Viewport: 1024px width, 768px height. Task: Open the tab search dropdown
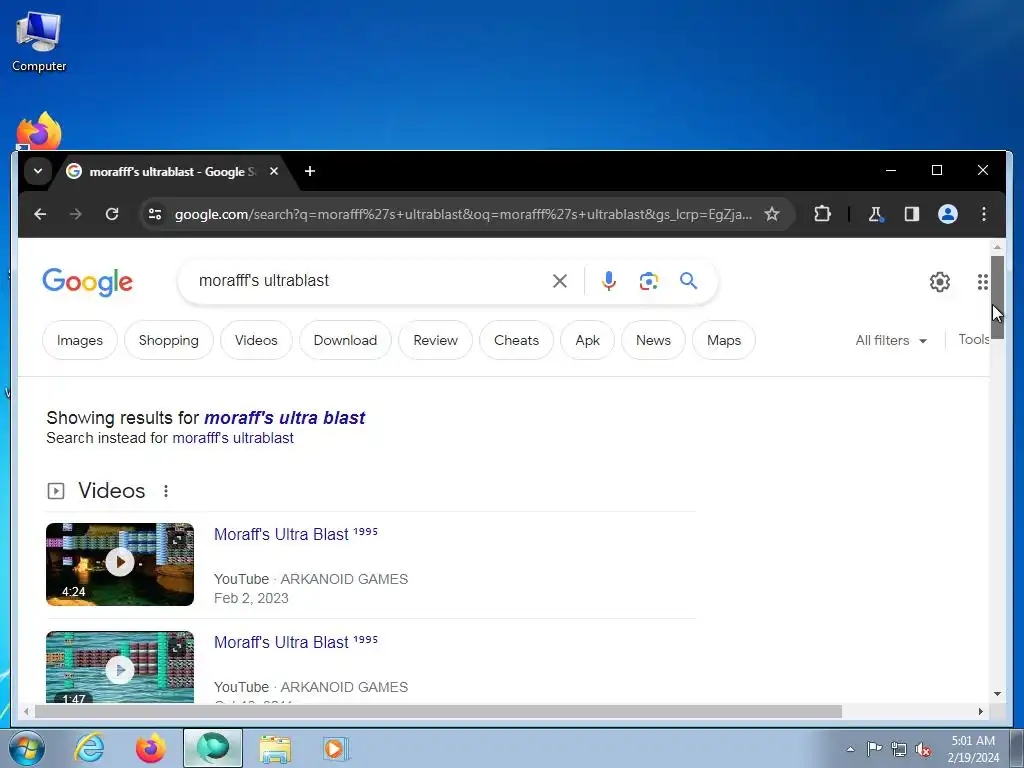coord(38,171)
